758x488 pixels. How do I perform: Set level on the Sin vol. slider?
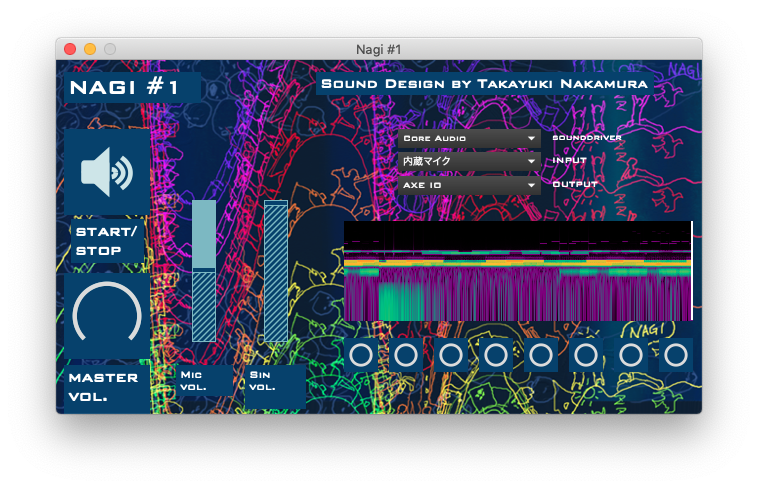click(276, 271)
